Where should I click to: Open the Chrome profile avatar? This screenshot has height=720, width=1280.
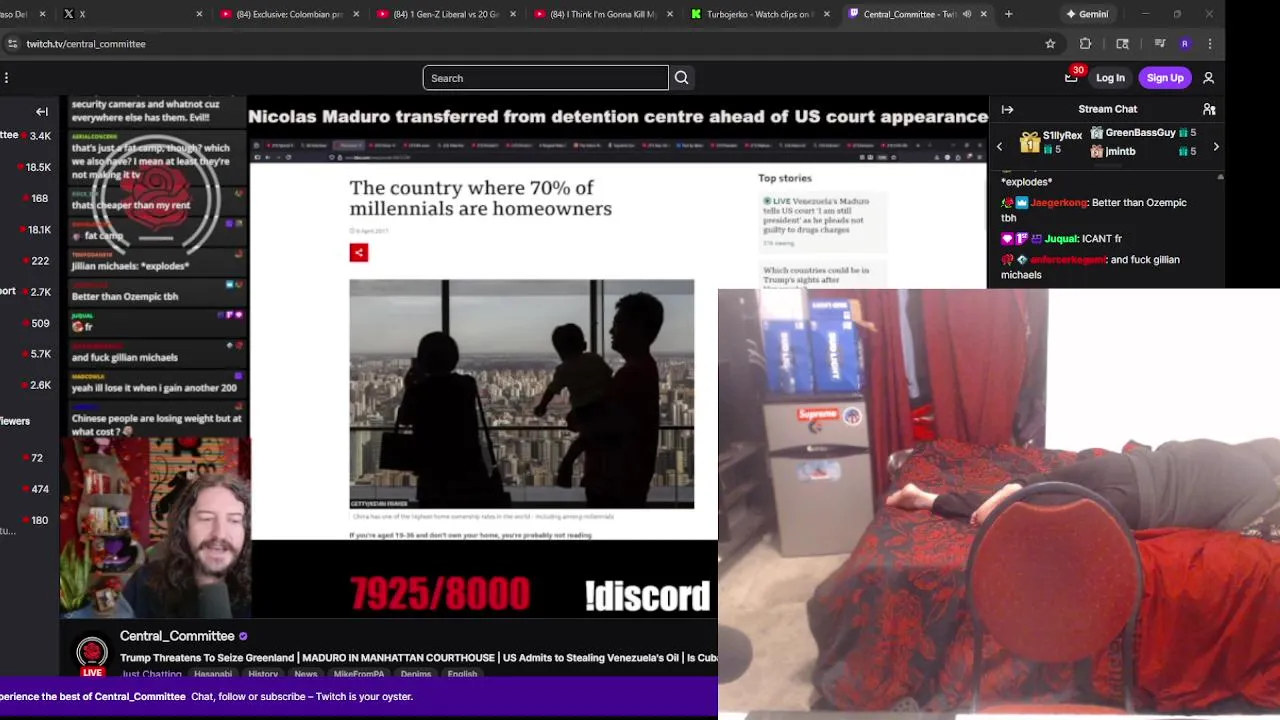click(x=1185, y=44)
